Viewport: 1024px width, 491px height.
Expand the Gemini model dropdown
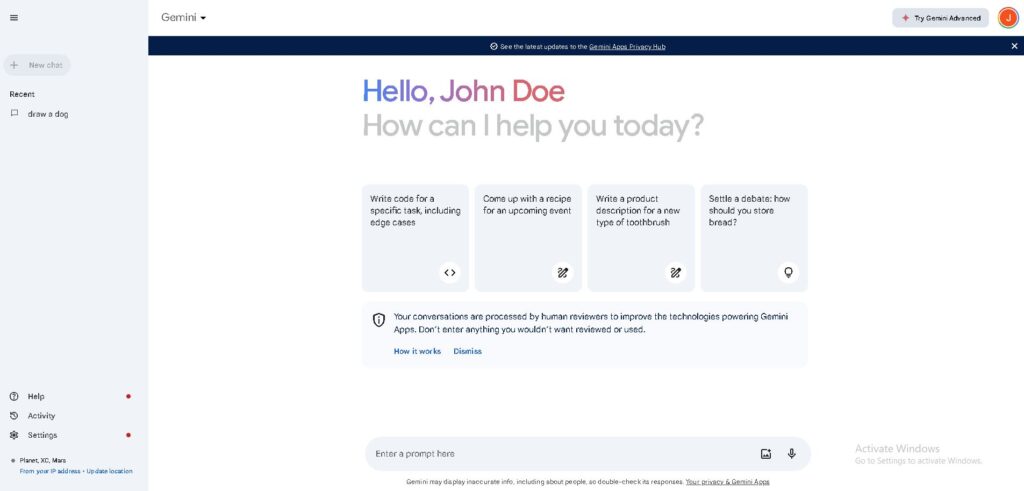[184, 17]
